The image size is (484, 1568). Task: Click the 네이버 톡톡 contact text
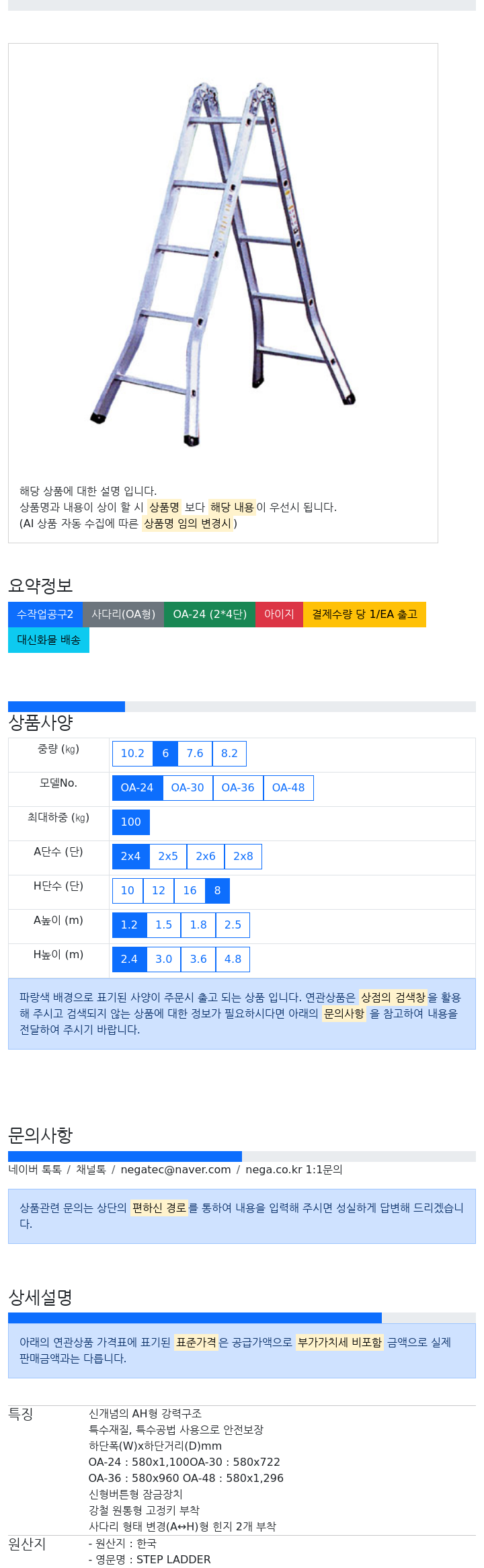[x=35, y=1169]
